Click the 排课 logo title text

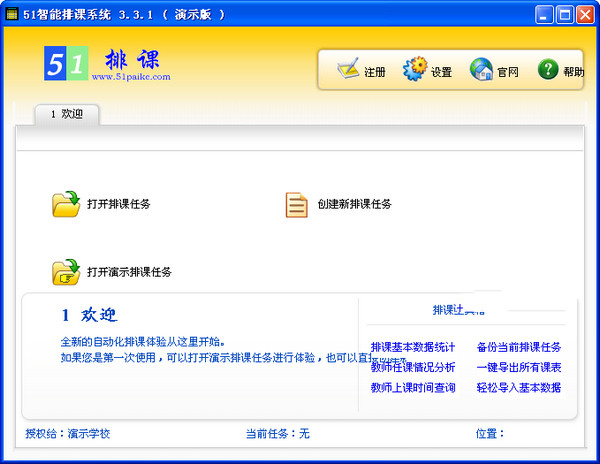click(132, 60)
